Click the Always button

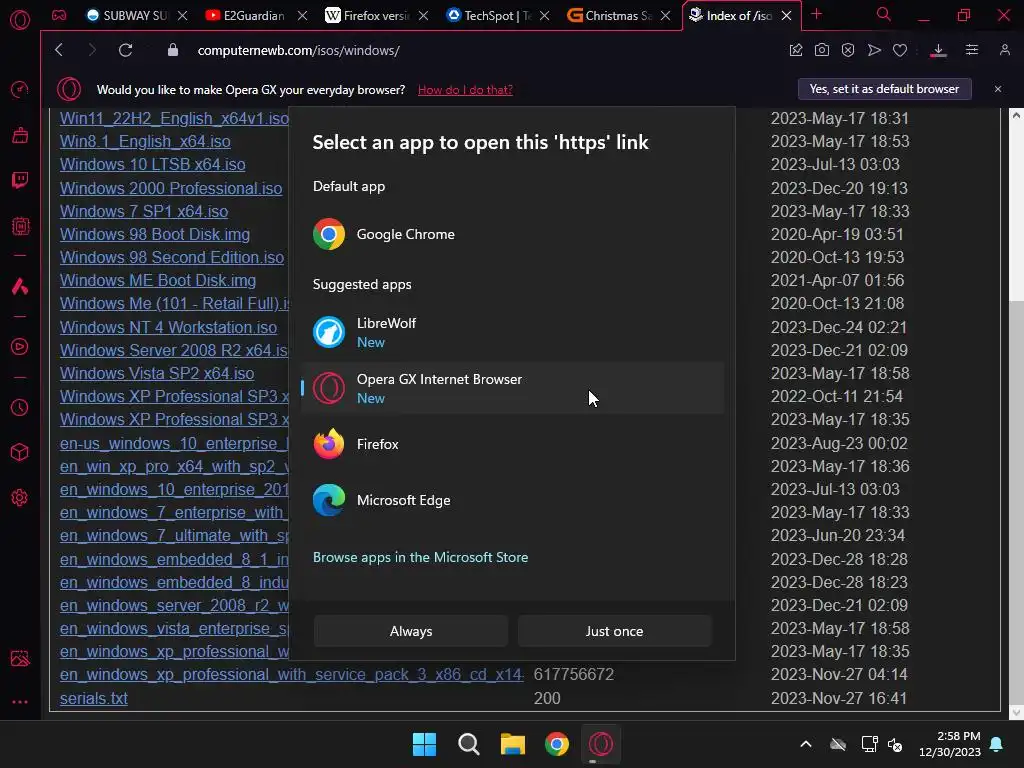[411, 631]
